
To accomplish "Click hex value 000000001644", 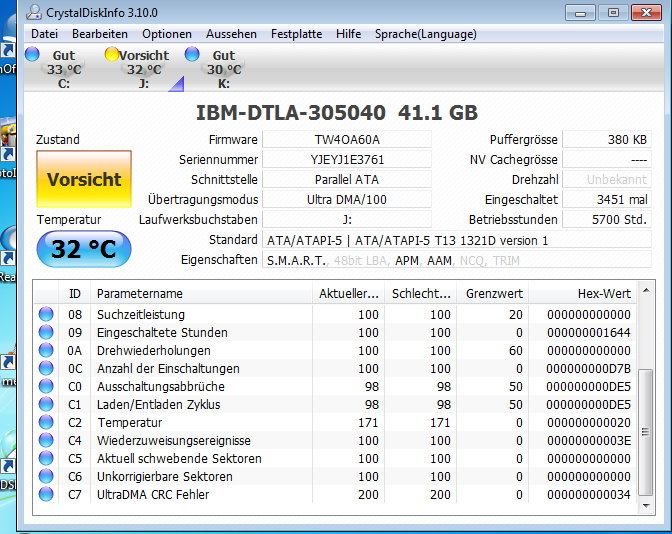I will pos(589,333).
